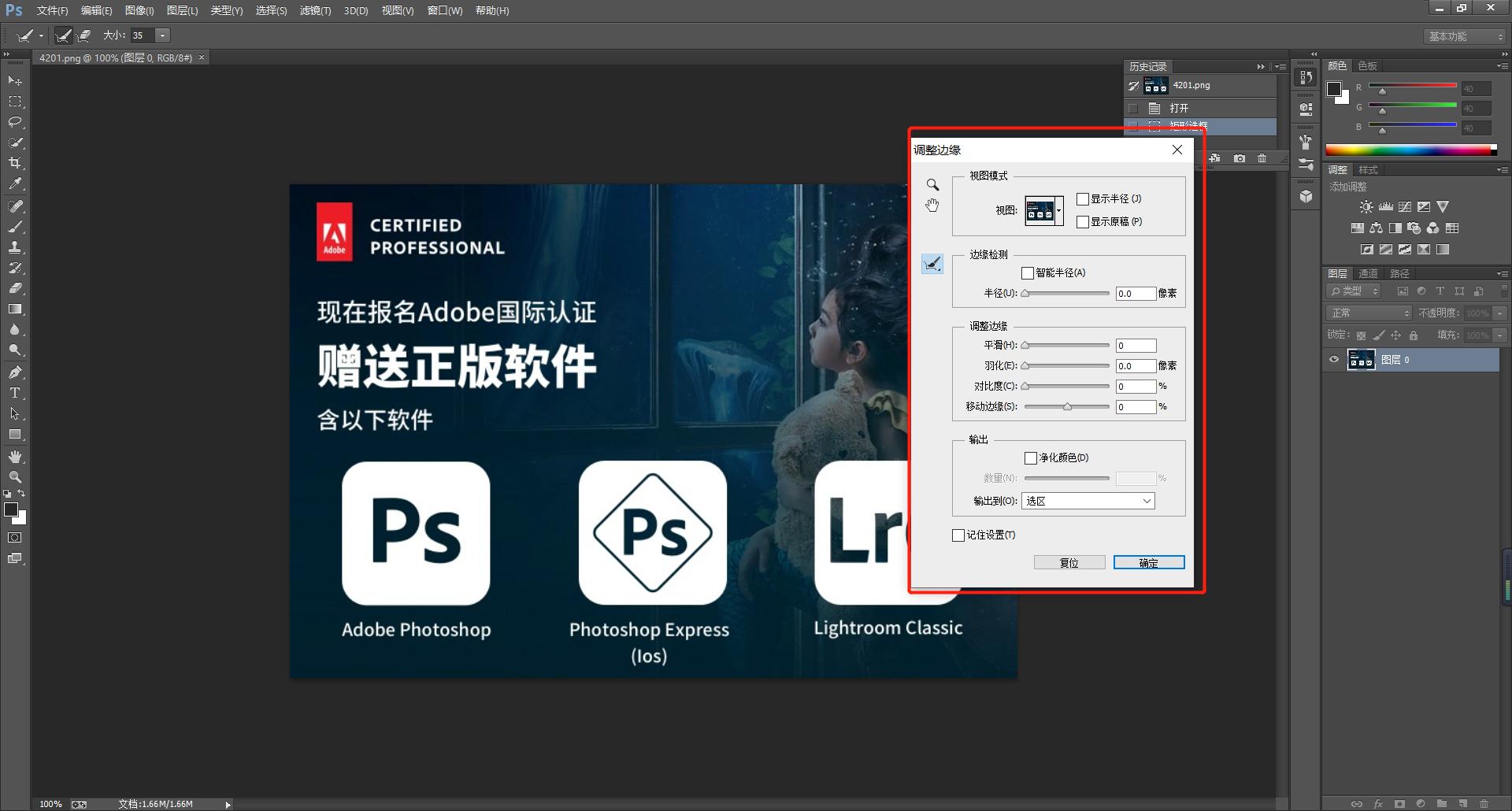Select the Crop tool
Image resolution: width=1512 pixels, height=811 pixels.
pos(16,164)
